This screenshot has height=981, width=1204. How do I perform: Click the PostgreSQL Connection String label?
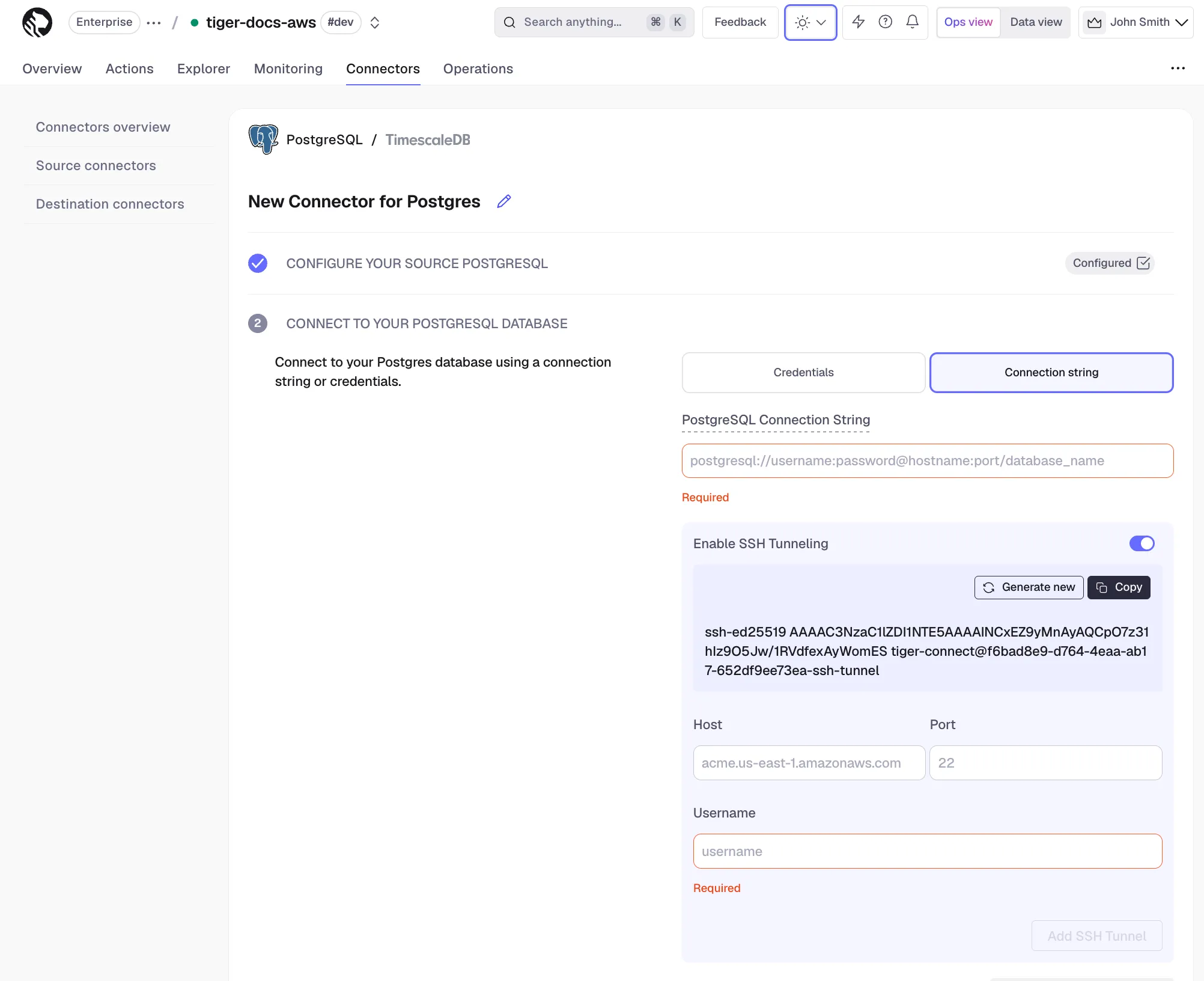tap(776, 420)
